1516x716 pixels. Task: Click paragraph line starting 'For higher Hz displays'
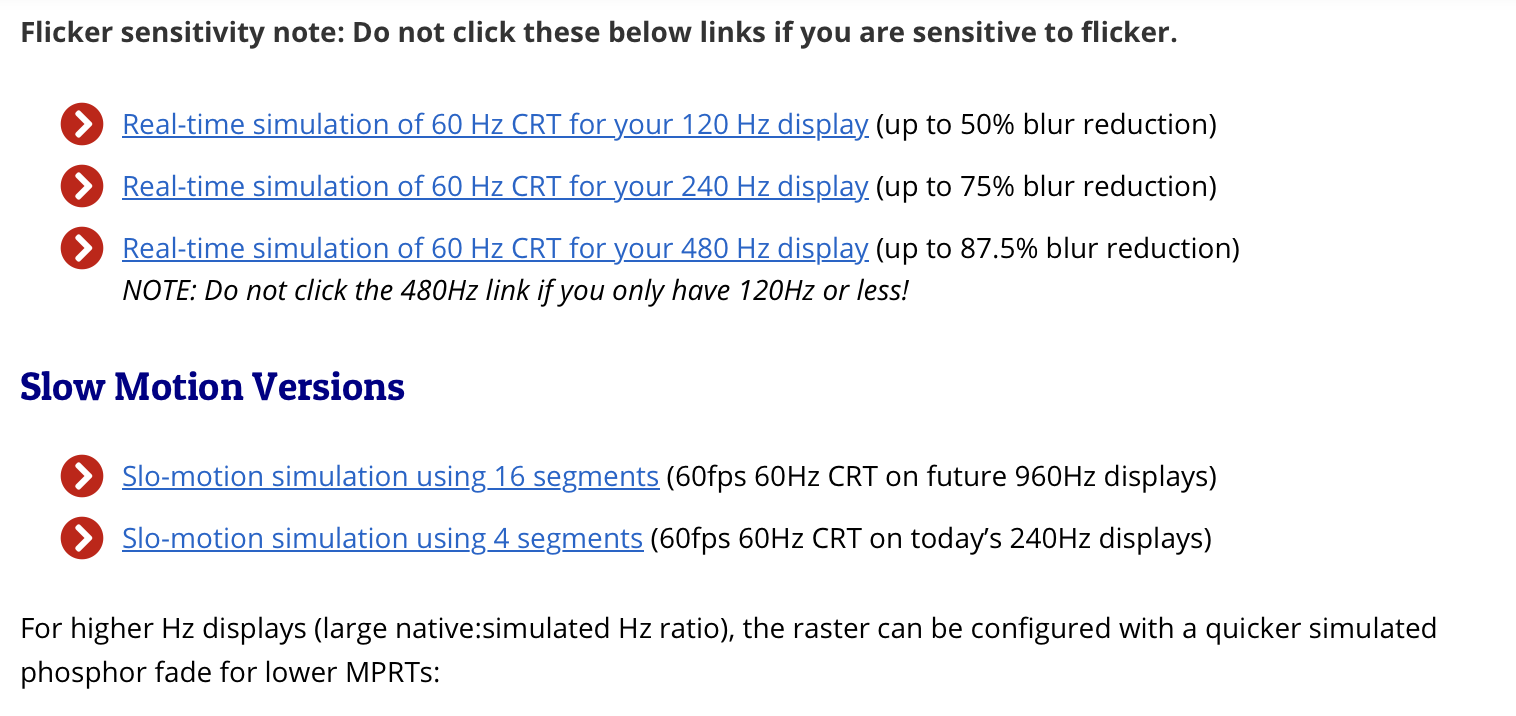tap(728, 629)
